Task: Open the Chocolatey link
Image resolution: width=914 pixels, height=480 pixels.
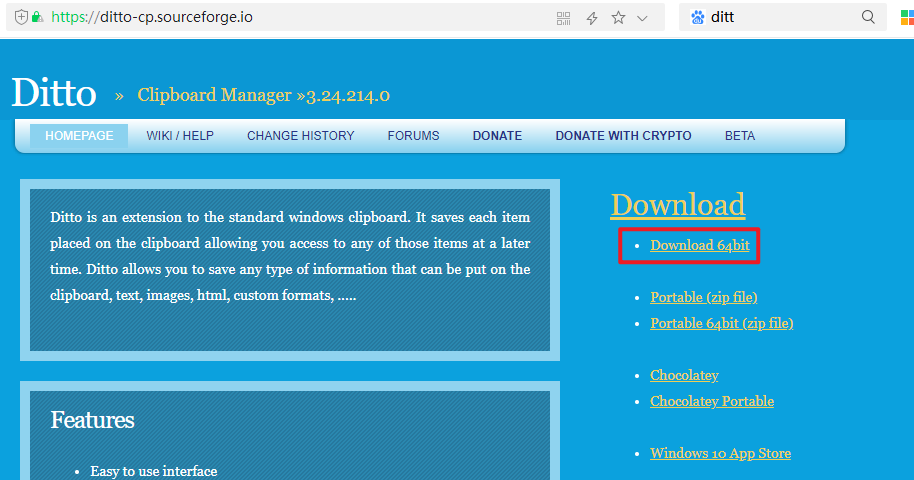Action: [684, 375]
